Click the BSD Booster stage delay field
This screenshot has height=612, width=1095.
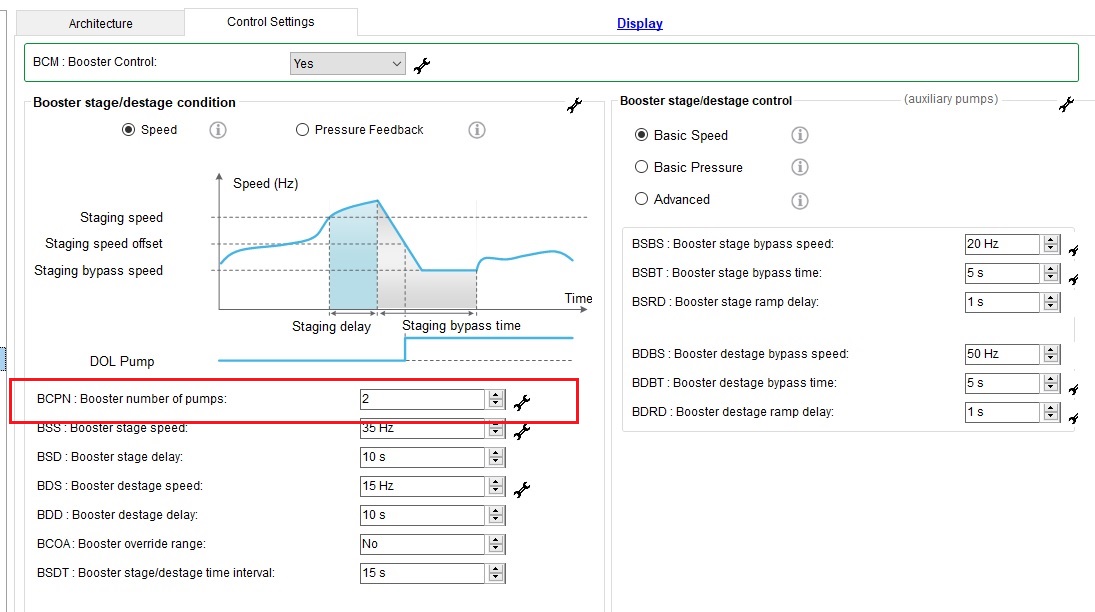coord(422,457)
